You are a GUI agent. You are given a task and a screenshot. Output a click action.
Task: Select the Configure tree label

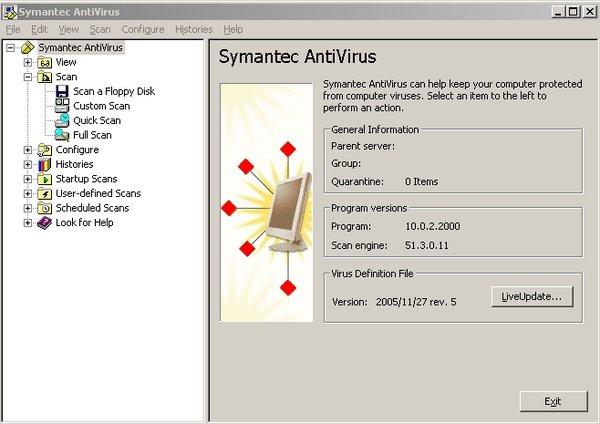(77, 150)
